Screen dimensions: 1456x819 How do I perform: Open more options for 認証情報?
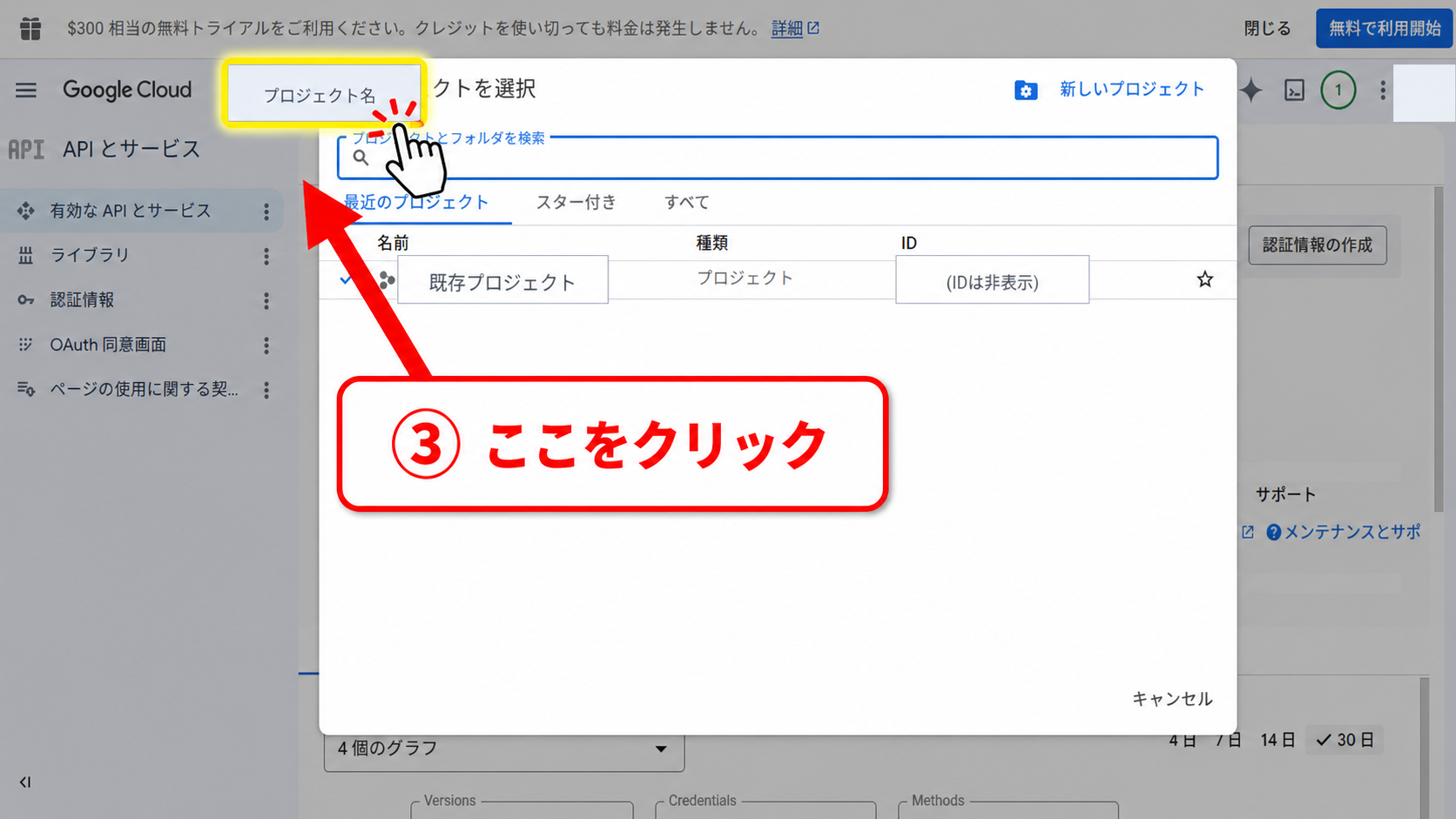pos(266,300)
